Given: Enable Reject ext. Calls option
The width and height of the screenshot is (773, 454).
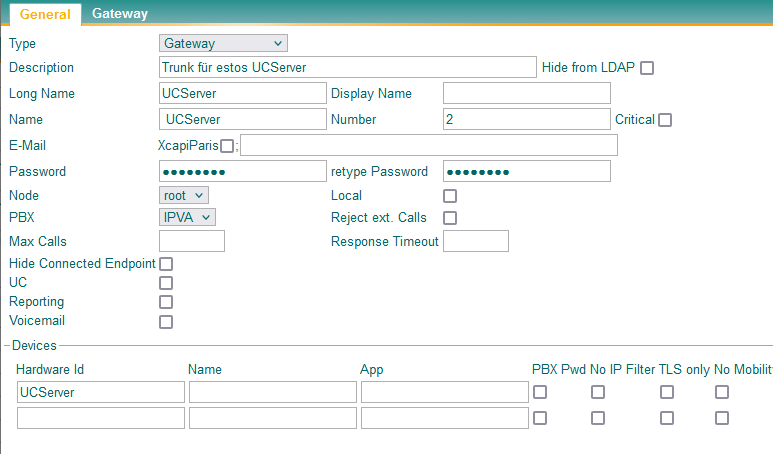Looking at the screenshot, I should tap(450, 218).
